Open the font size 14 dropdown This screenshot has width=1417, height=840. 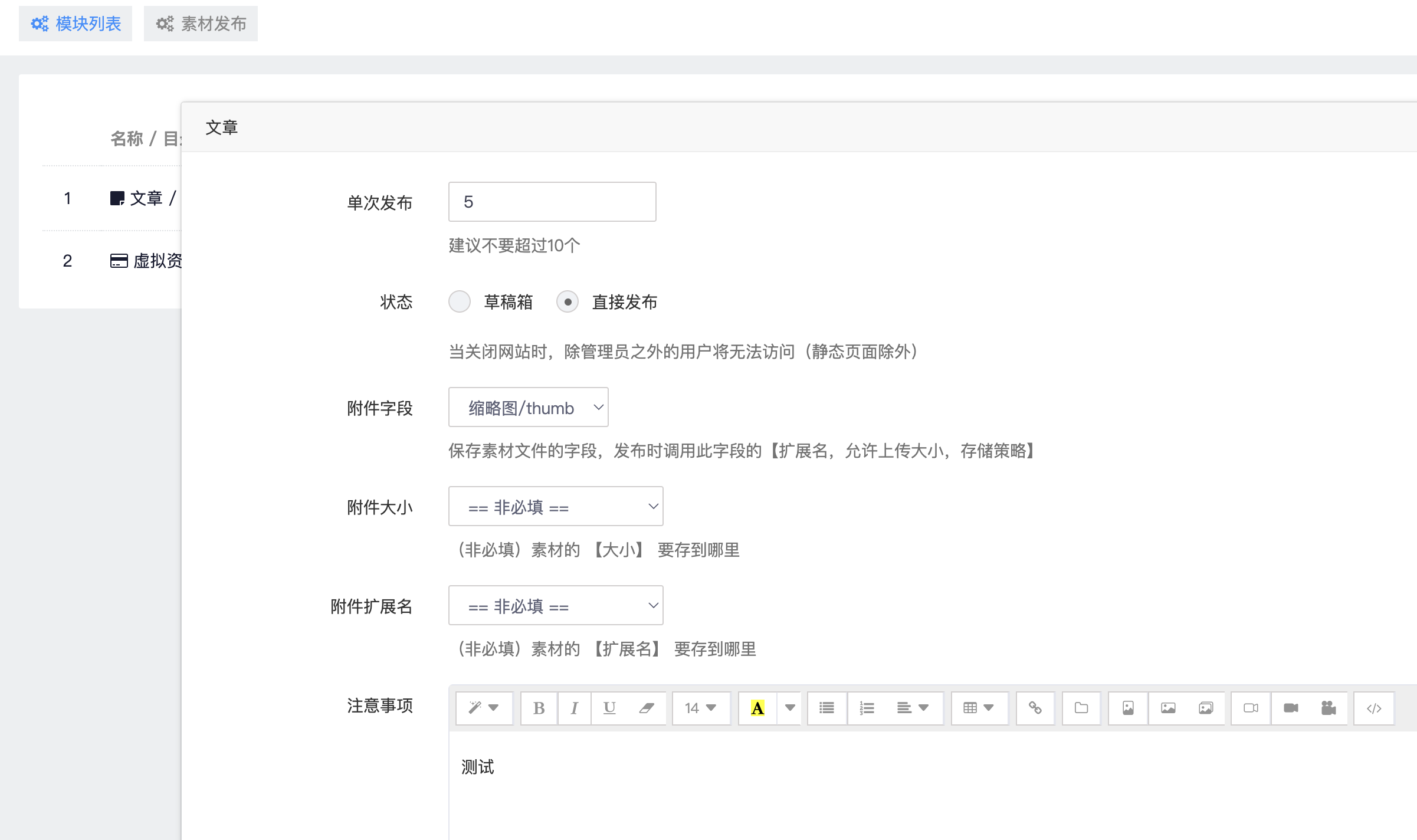pyautogui.click(x=700, y=708)
